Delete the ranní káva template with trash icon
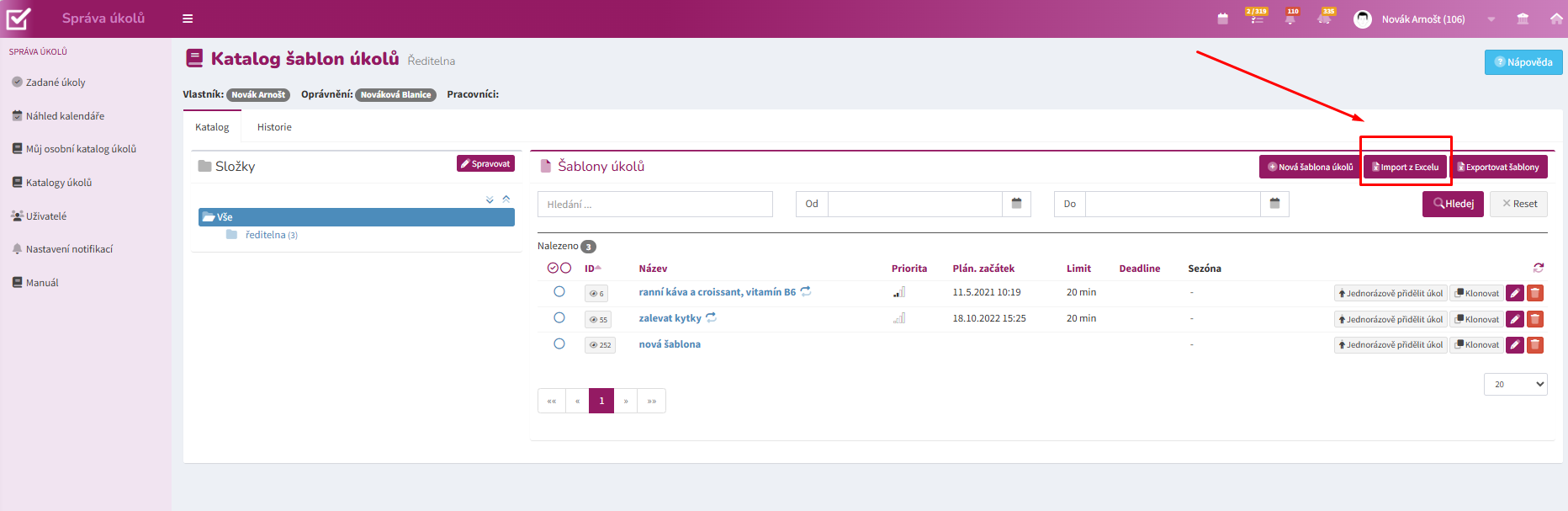1568x511 pixels. click(1535, 293)
